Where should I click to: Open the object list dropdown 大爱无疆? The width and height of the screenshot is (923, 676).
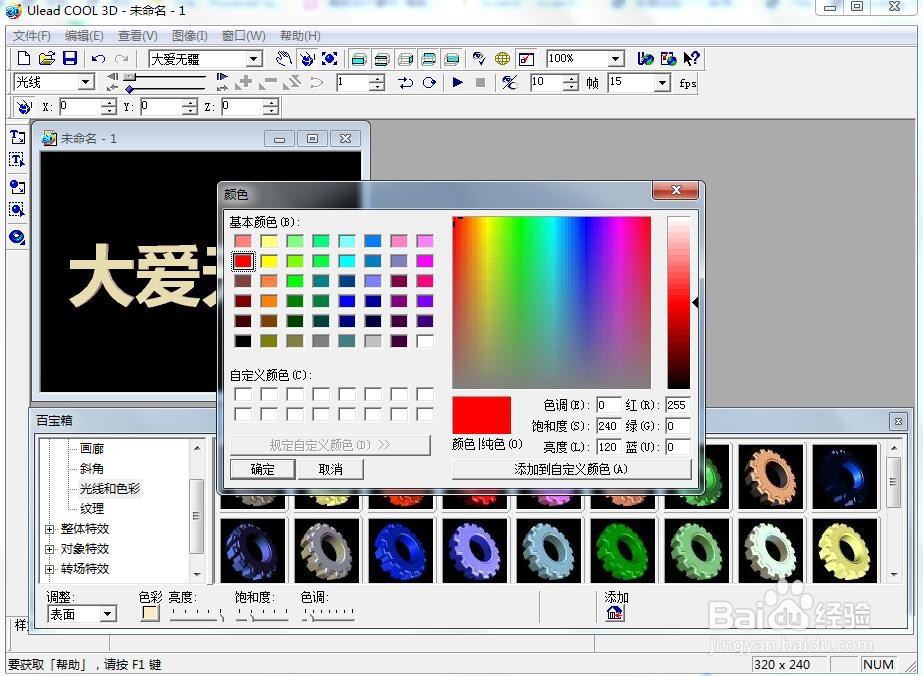click(254, 59)
